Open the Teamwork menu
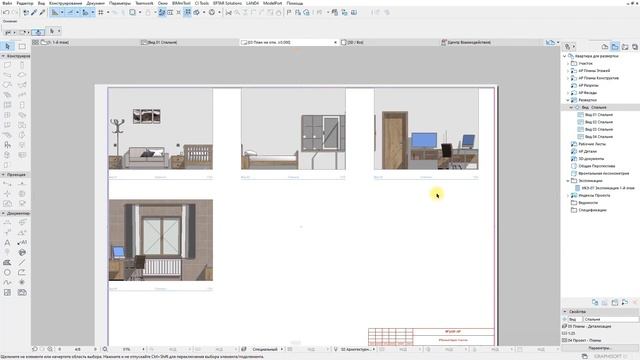 pos(144,3)
